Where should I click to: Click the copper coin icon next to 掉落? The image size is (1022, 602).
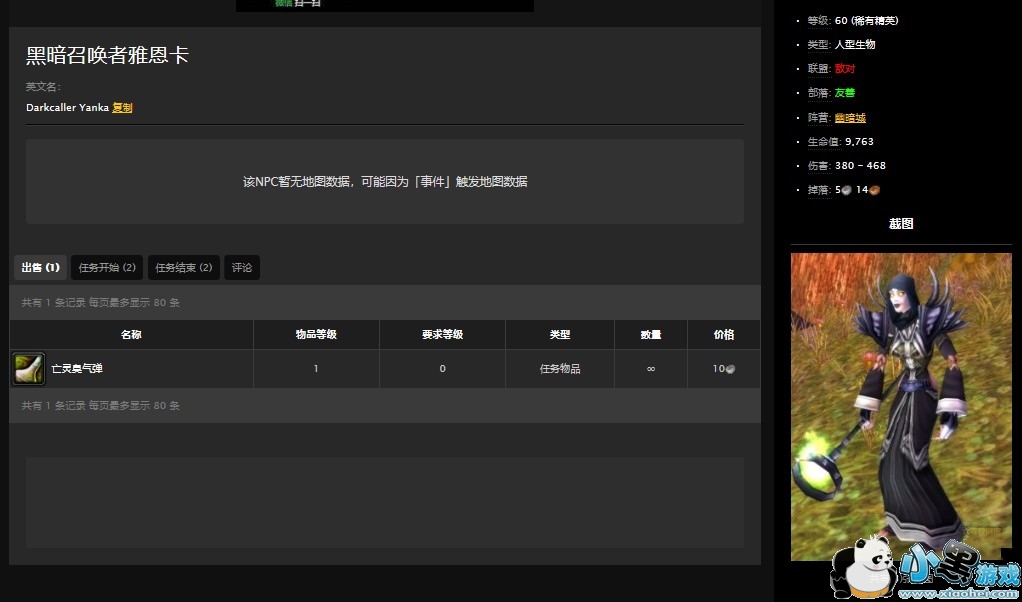coord(875,190)
